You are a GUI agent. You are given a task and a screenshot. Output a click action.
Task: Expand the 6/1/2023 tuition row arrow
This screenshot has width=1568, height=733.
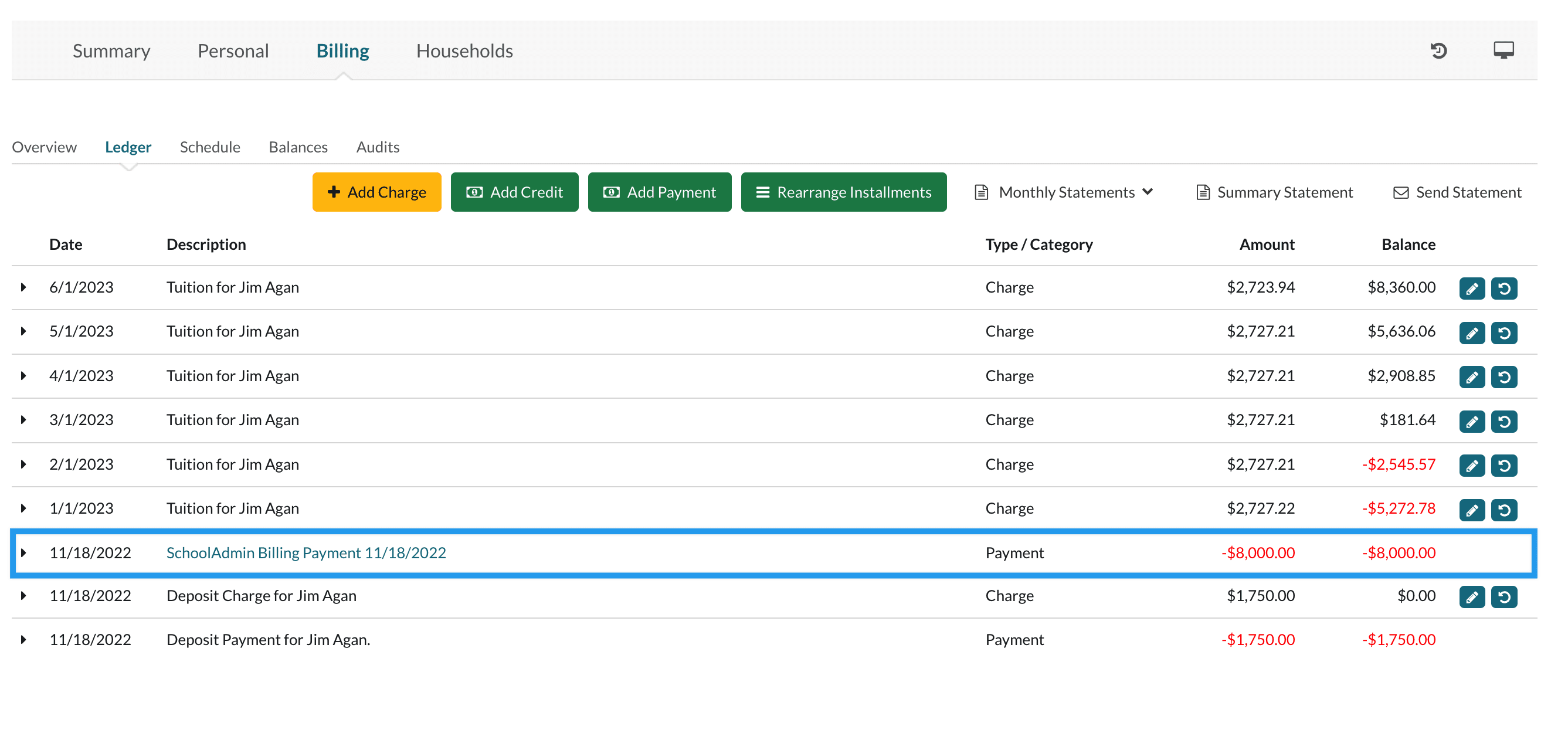(23, 287)
